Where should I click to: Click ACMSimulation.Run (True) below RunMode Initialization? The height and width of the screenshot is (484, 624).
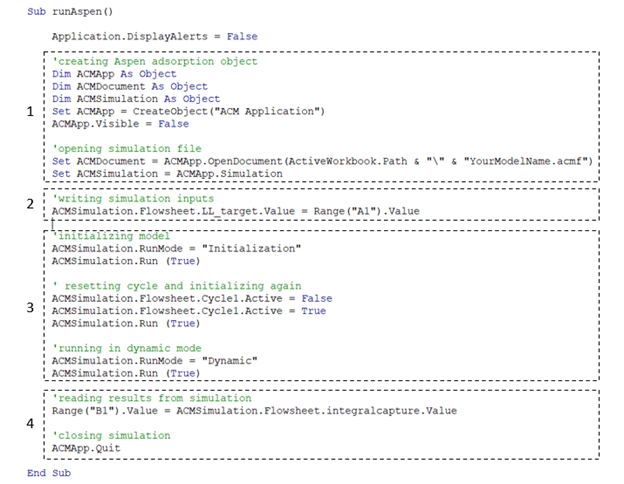(x=126, y=261)
